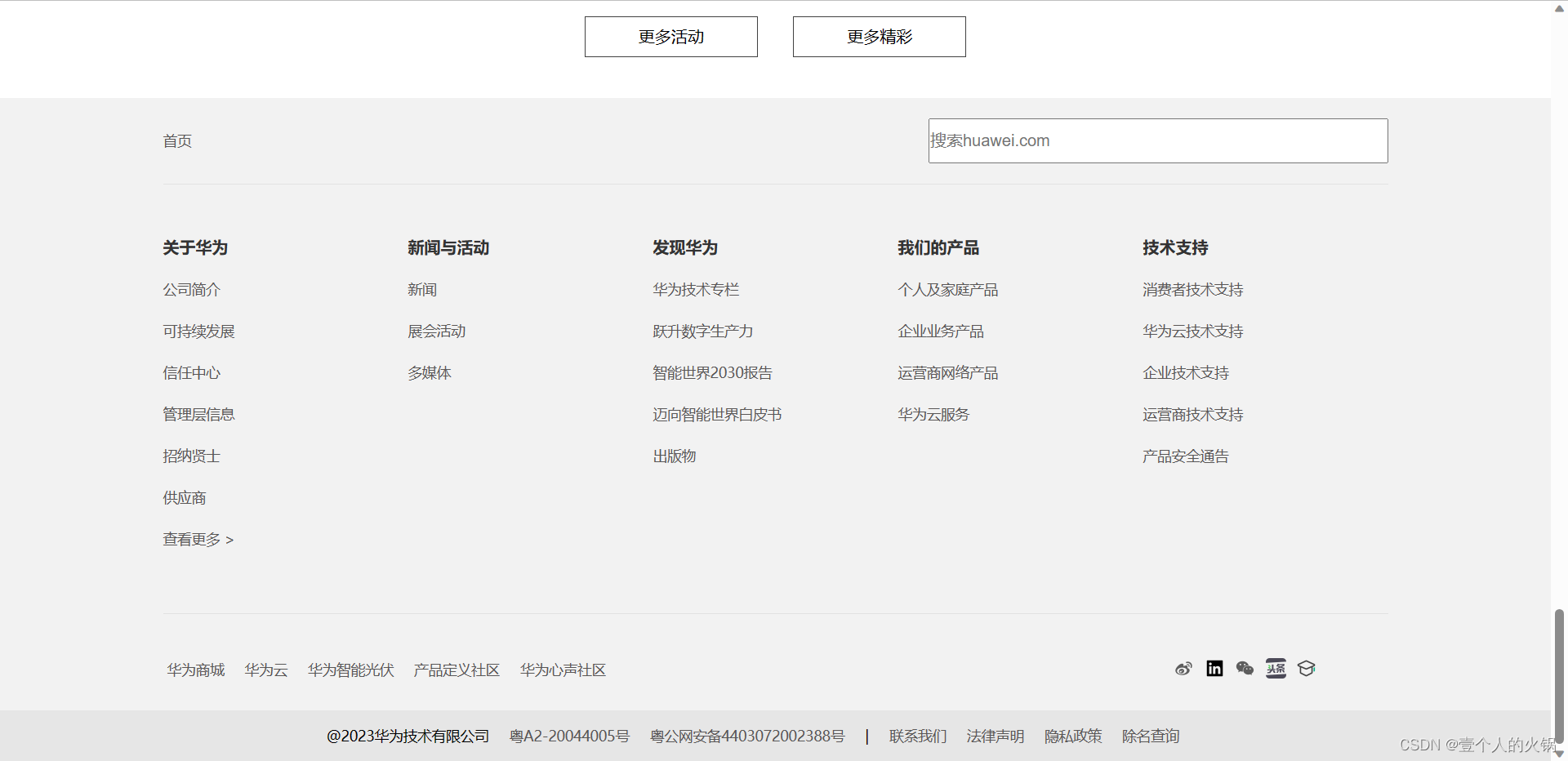This screenshot has width=1568, height=761.
Task: Visit 华为心声社区 footer link
Action: coord(563,670)
